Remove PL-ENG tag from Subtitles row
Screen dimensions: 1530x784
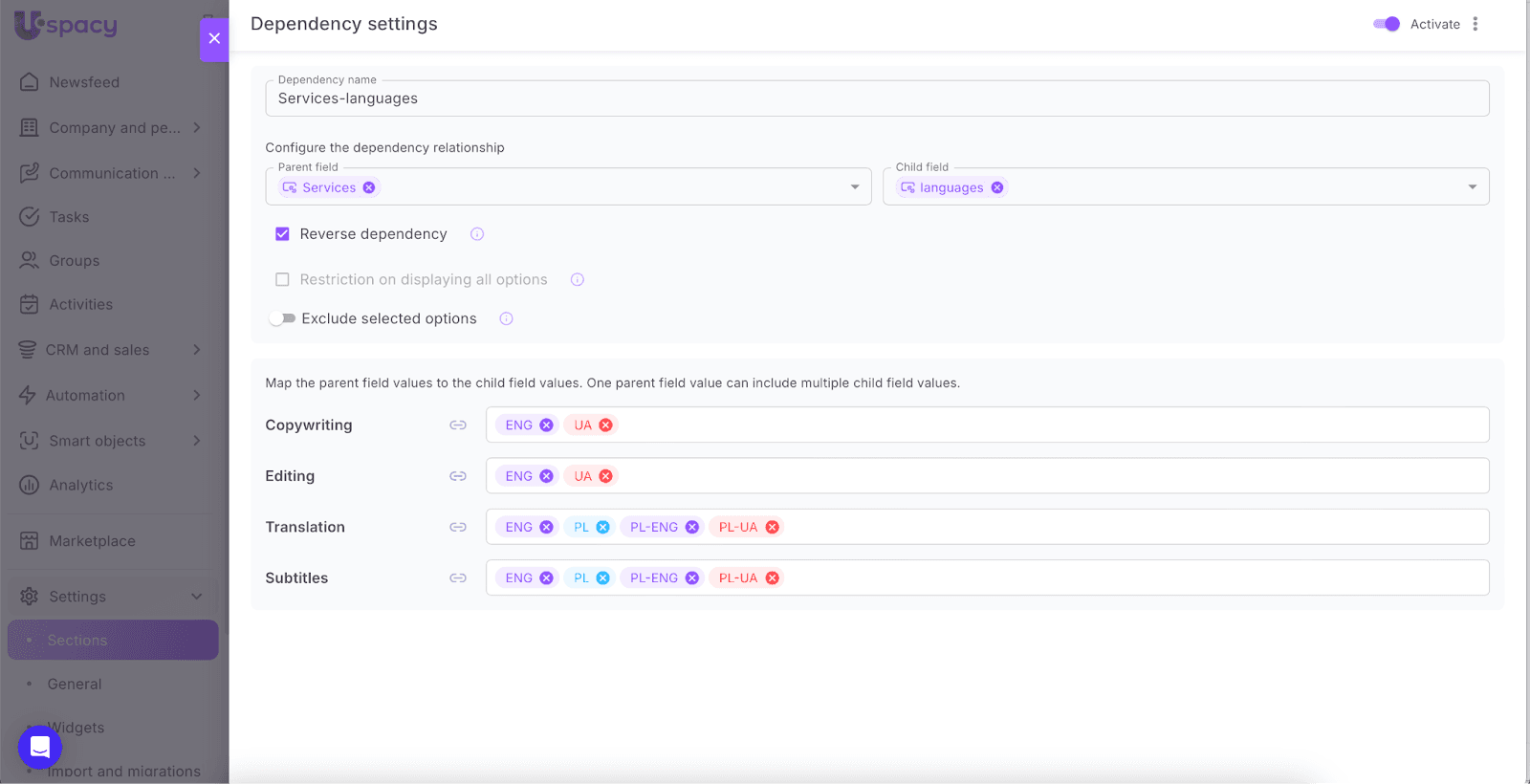692,577
